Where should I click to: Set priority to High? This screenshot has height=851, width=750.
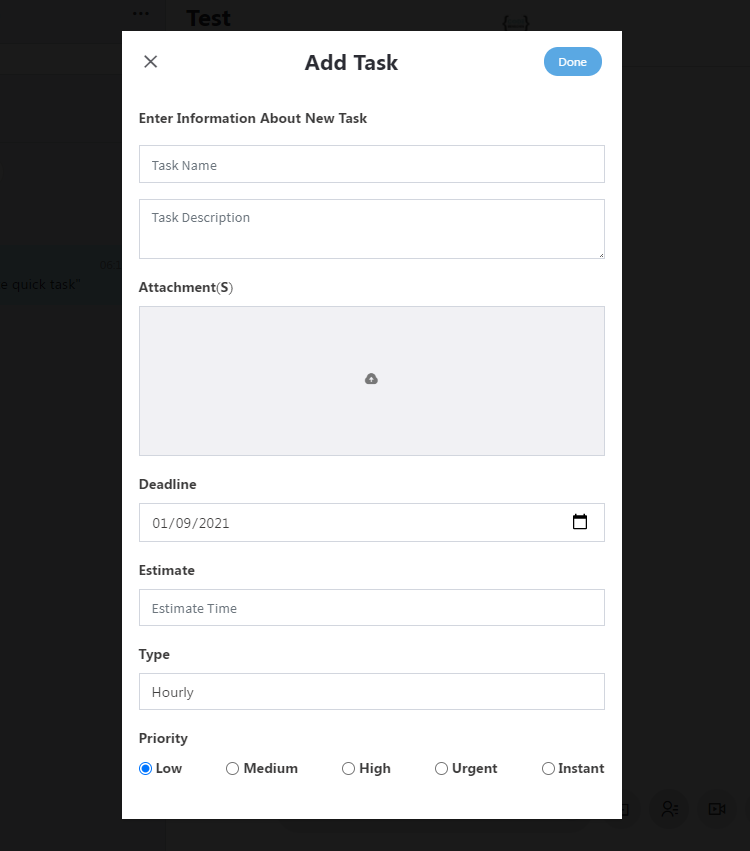[348, 769]
